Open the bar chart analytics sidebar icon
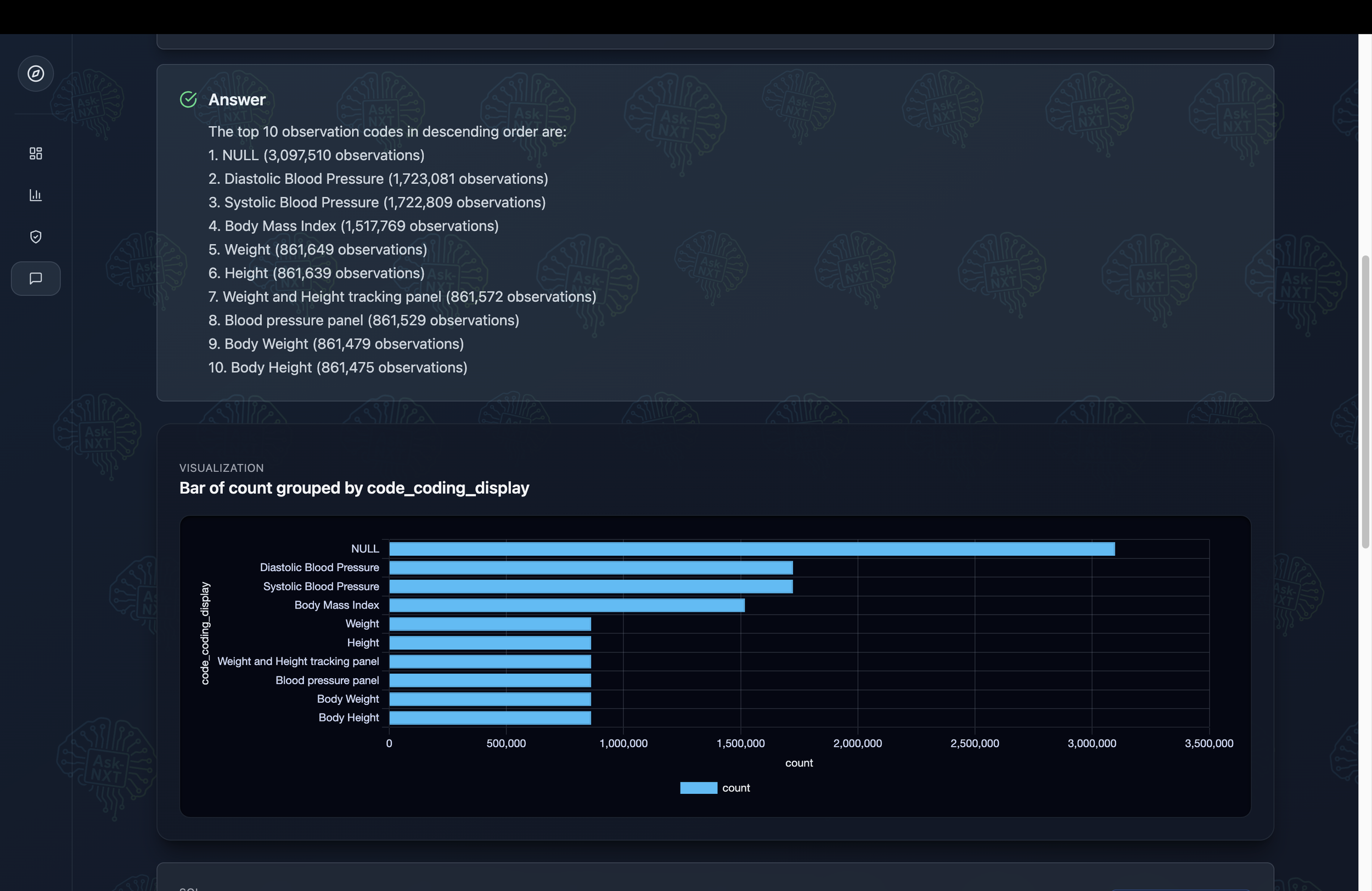The height and width of the screenshot is (891, 1372). click(x=36, y=195)
